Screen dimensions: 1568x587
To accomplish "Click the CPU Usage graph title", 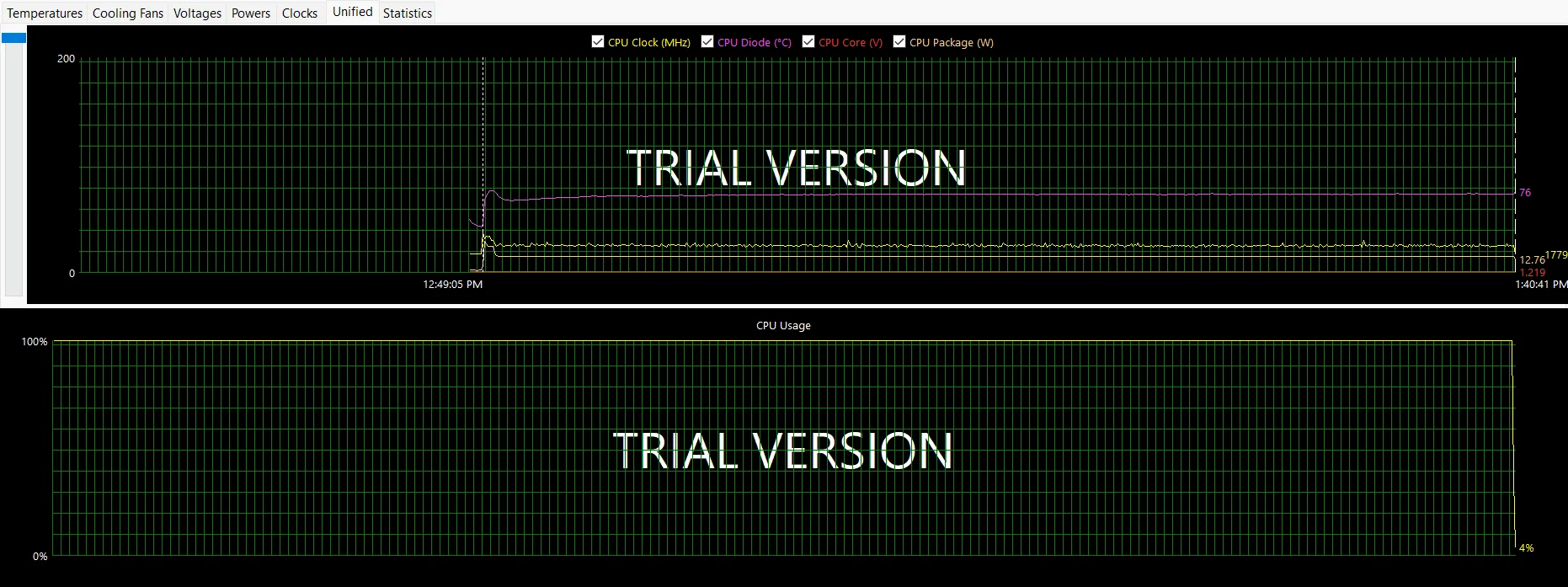I will (783, 326).
